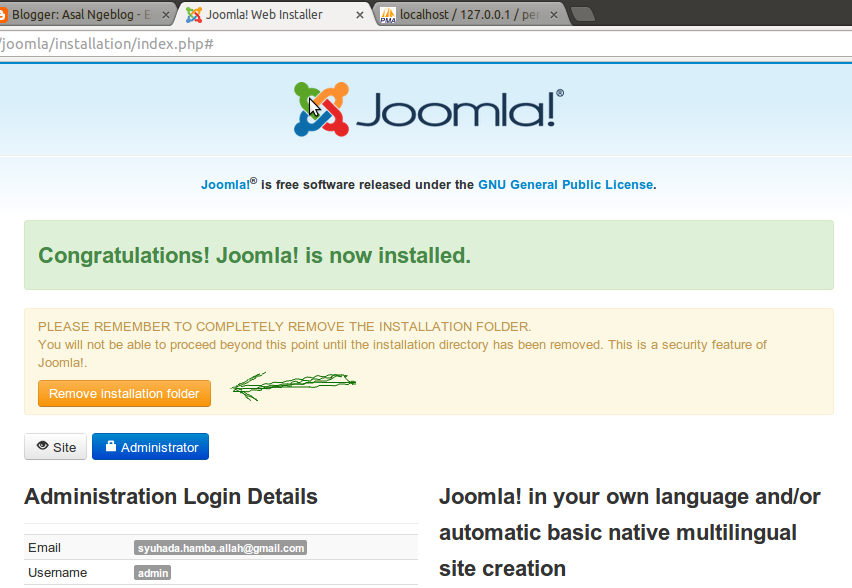Close the localhost / 127.0.0.1 tab

554,15
